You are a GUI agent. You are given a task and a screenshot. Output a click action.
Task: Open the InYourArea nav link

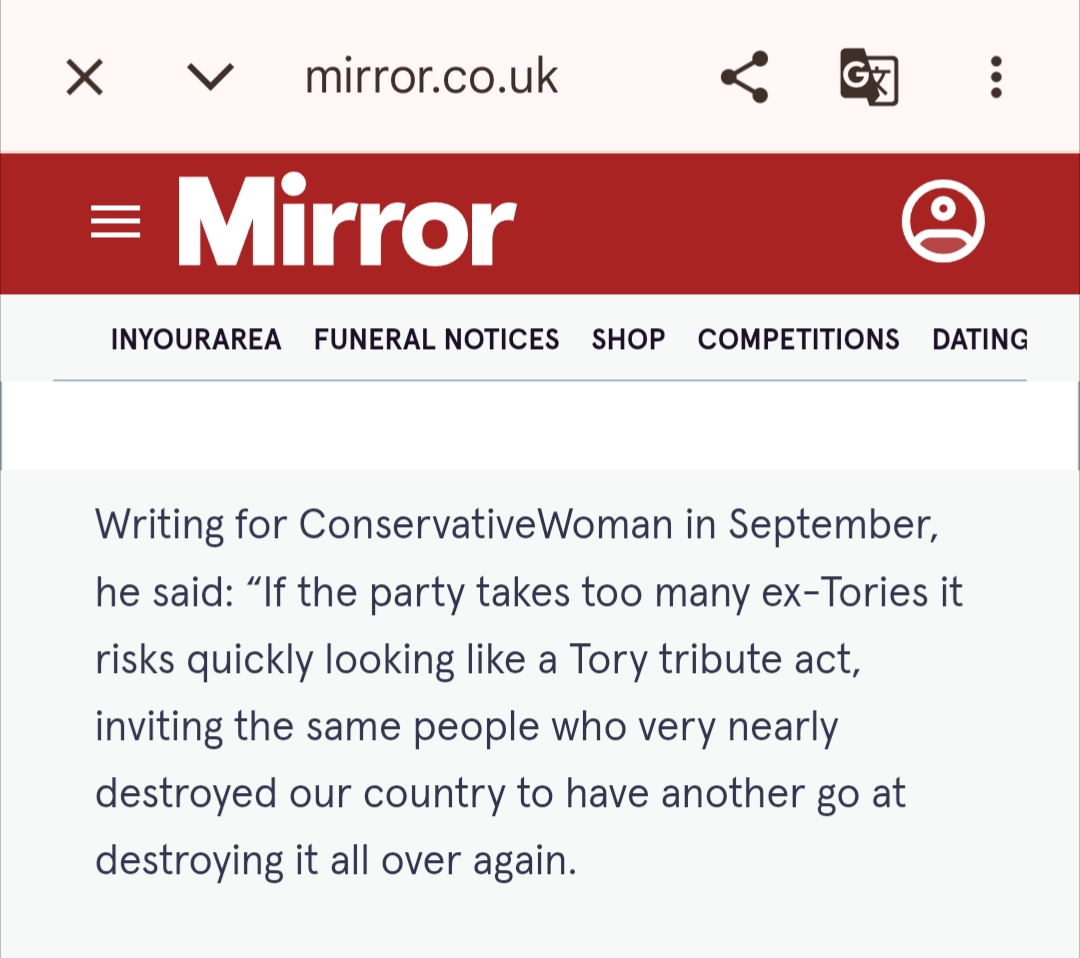tap(196, 340)
